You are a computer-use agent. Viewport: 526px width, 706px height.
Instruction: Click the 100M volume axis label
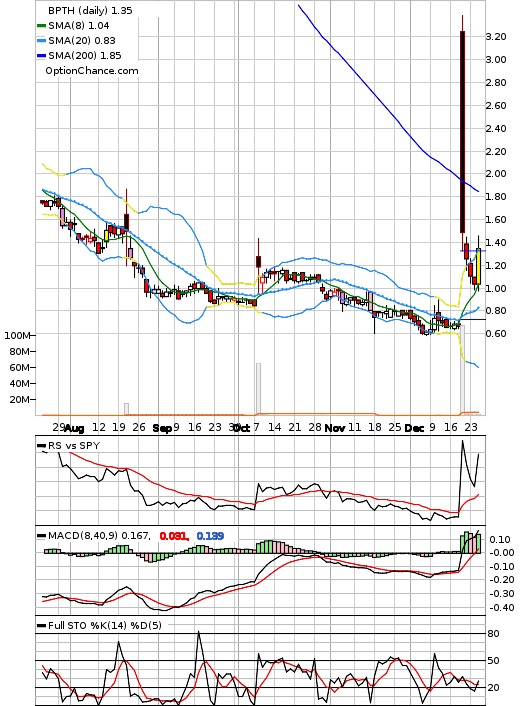[x=17, y=335]
